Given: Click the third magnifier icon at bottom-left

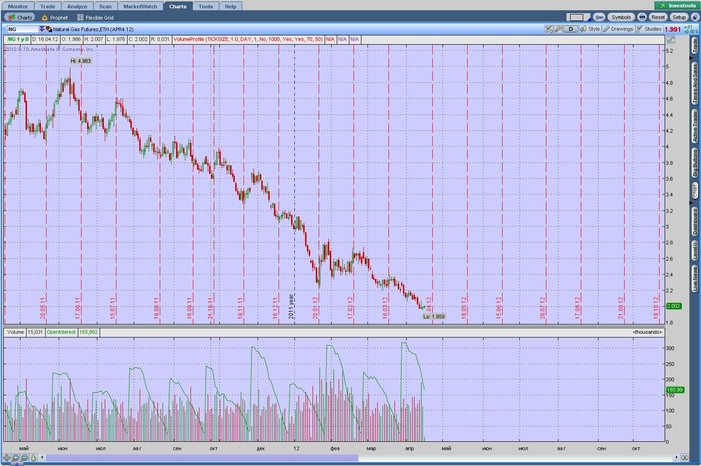Looking at the screenshot, I should click(x=24, y=458).
